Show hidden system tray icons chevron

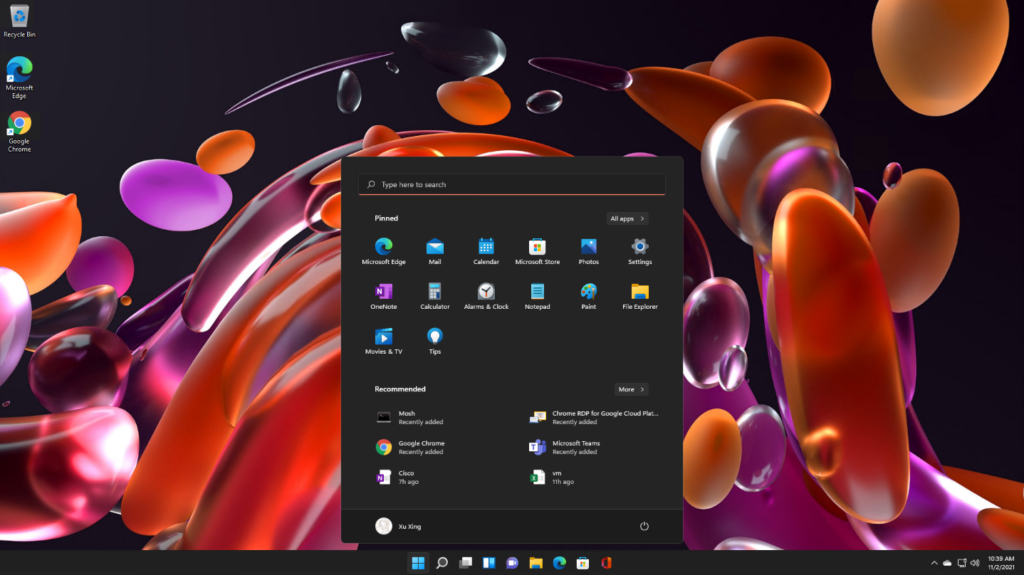click(x=934, y=563)
